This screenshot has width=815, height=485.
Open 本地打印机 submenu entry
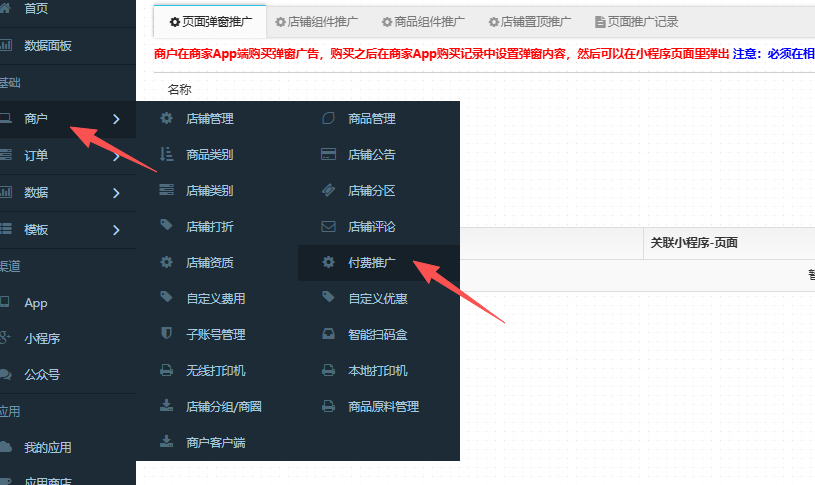point(378,371)
